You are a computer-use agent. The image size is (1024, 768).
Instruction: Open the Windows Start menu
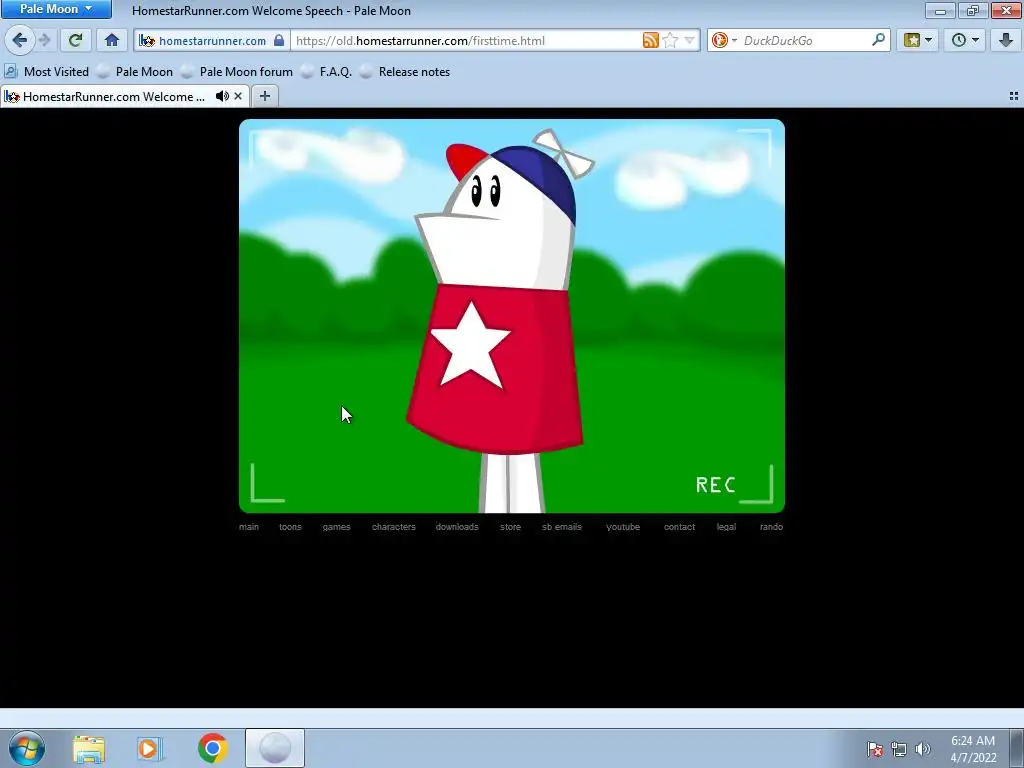(x=27, y=748)
